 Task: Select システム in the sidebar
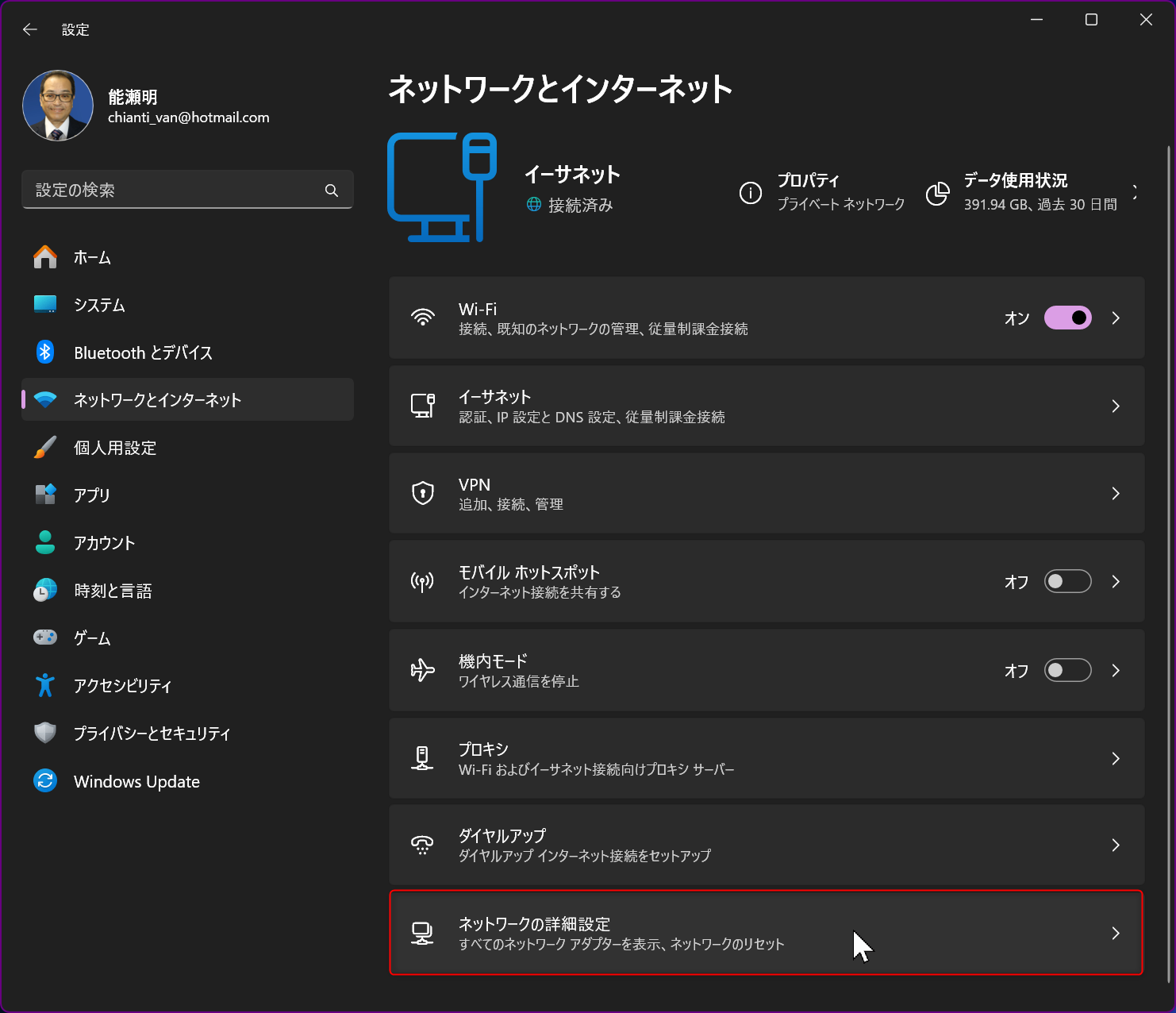click(187, 305)
